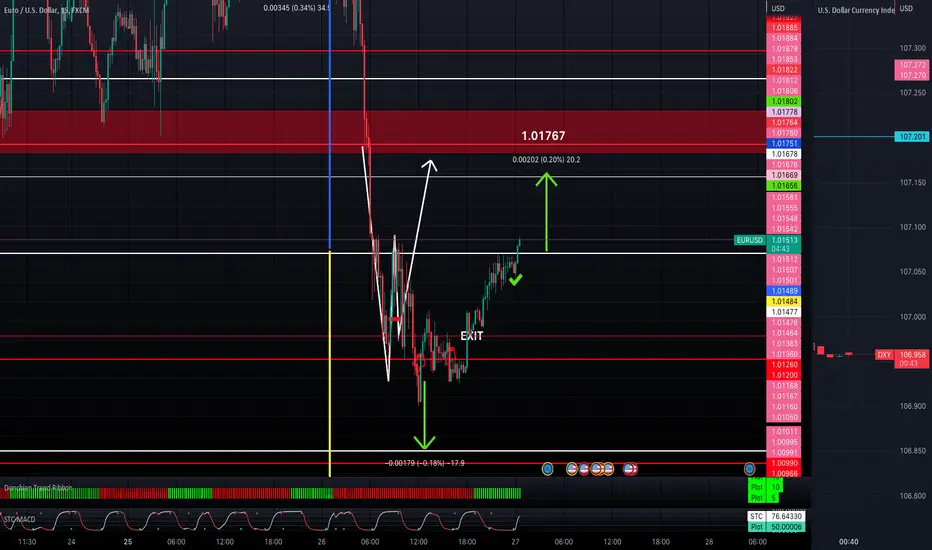Select the DXY symbol price tag
Screen dimensions: 932x550
pyautogui.click(x=884, y=355)
